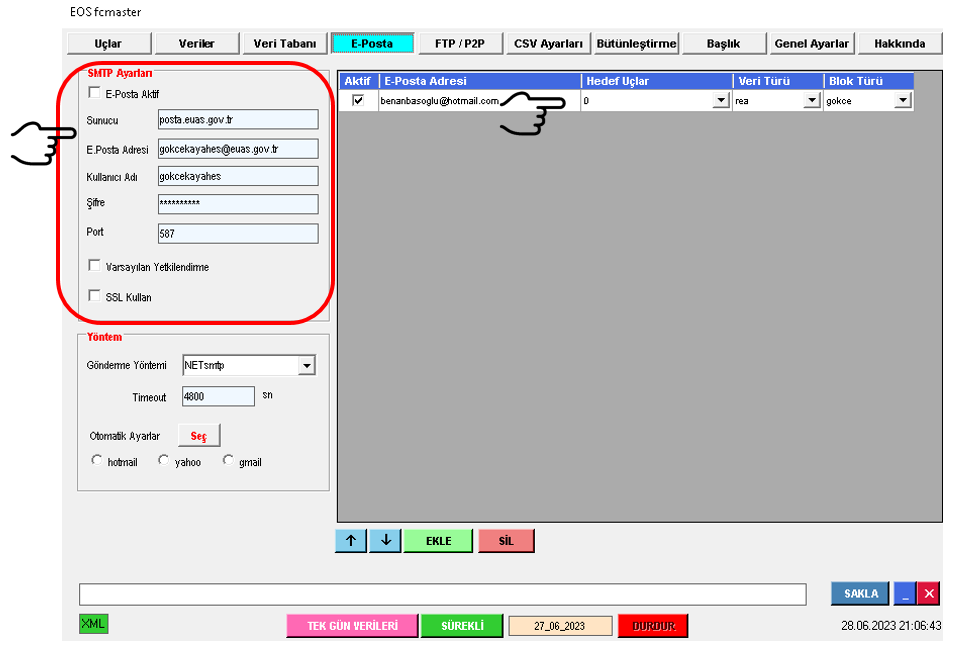This screenshot has height=651, width=953.
Task: Go to the Veri Tabanı tab
Action: [x=285, y=44]
